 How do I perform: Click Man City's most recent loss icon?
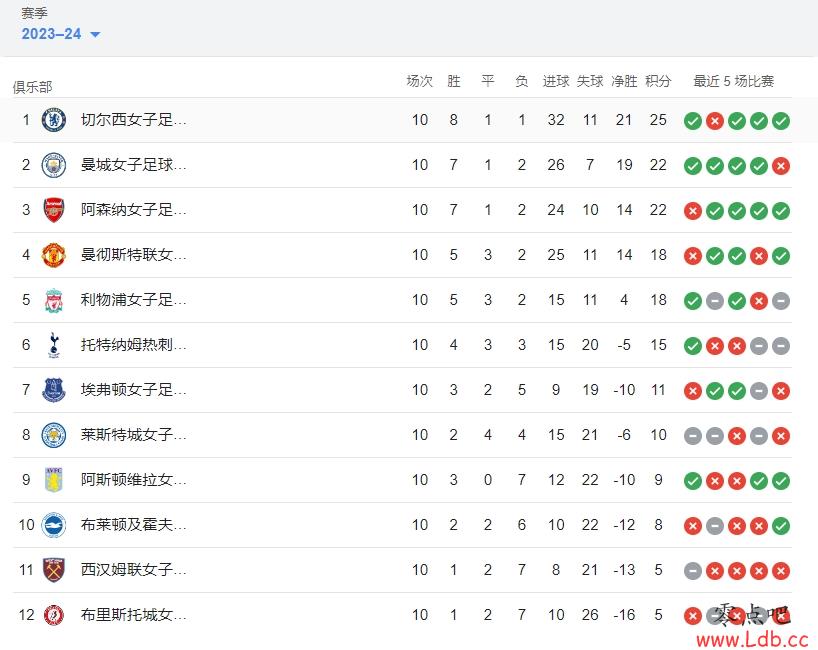[x=781, y=166]
